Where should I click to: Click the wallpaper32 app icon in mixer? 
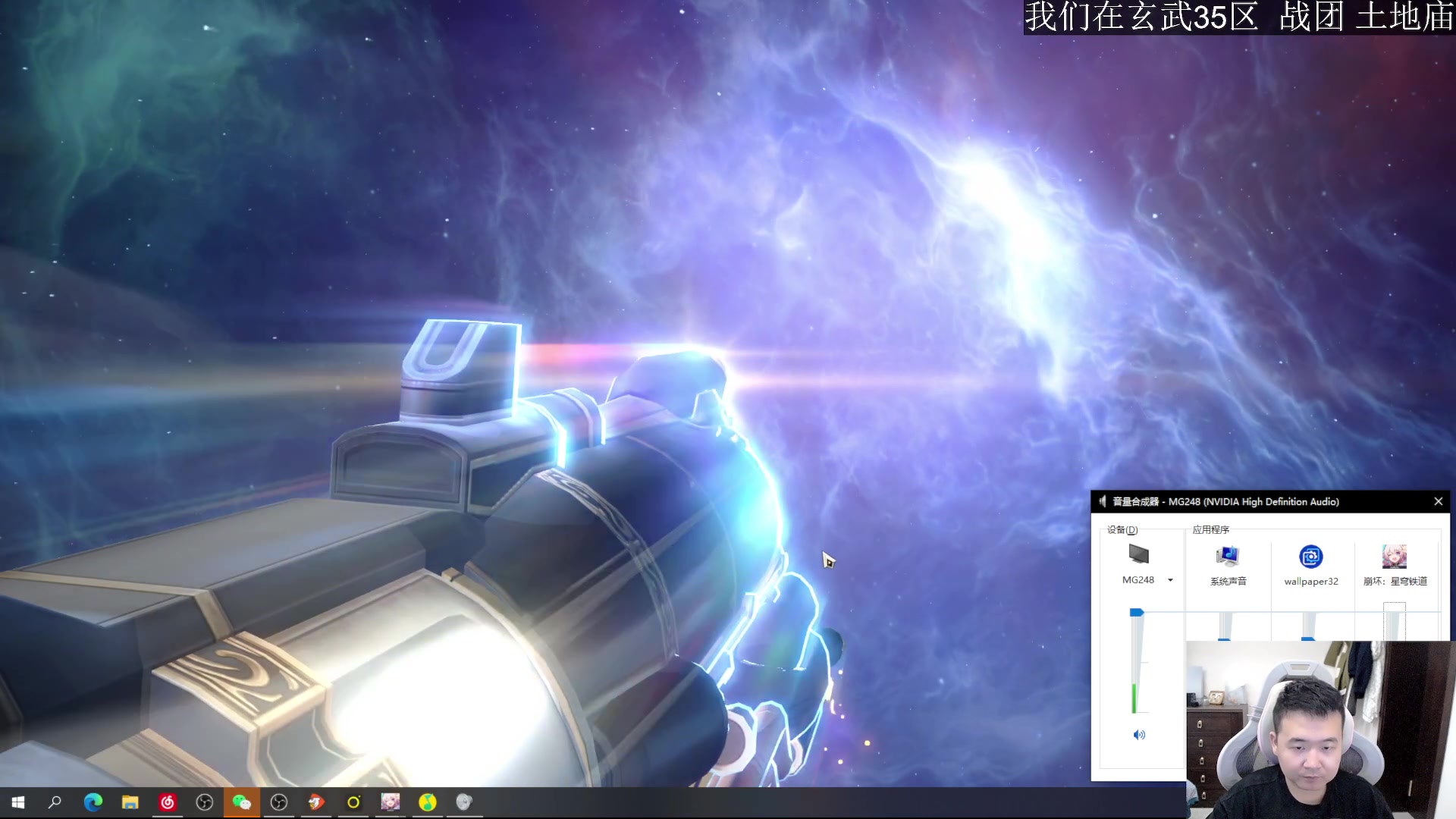[x=1311, y=557]
